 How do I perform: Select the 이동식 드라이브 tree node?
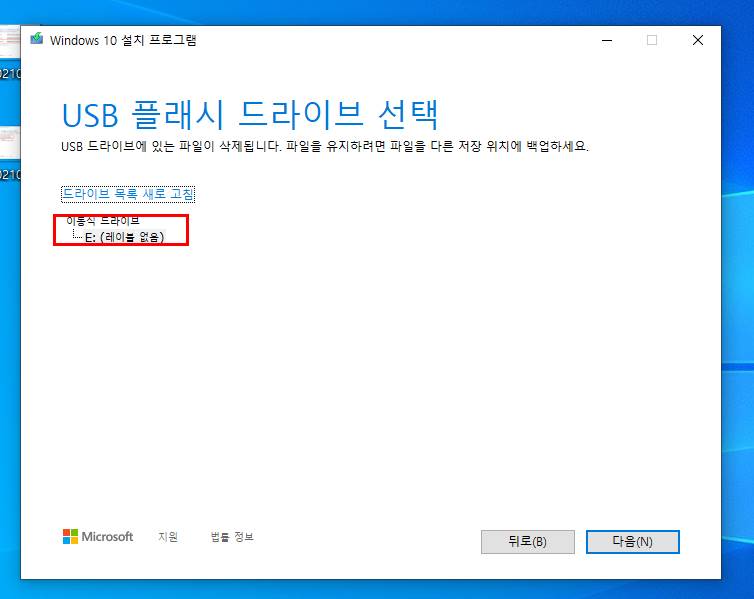point(103,221)
